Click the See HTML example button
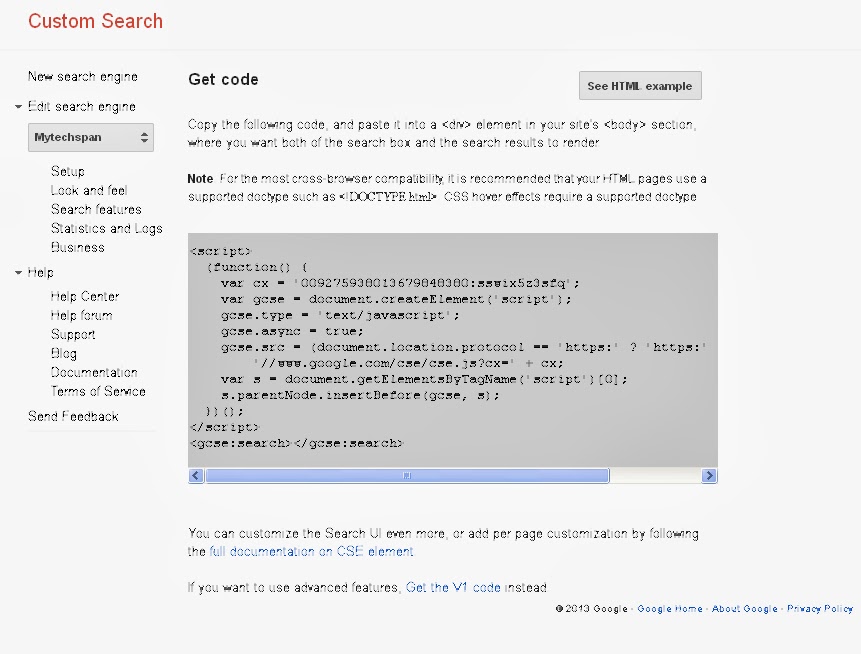 [x=640, y=86]
